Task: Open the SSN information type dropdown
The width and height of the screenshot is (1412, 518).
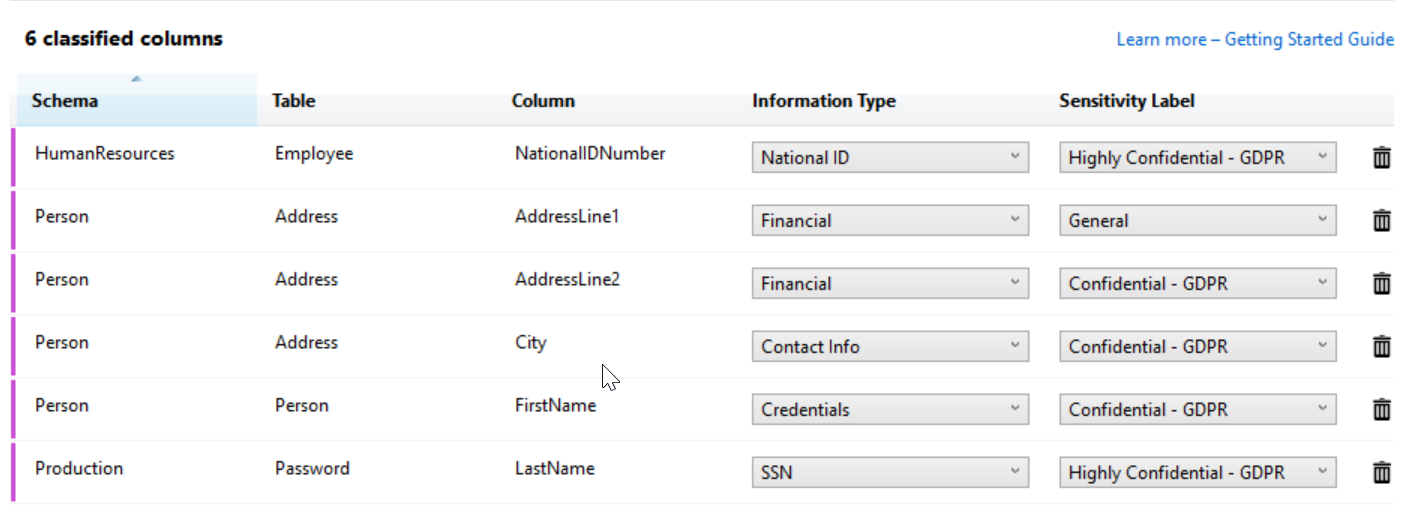Action: pyautogui.click(x=890, y=472)
